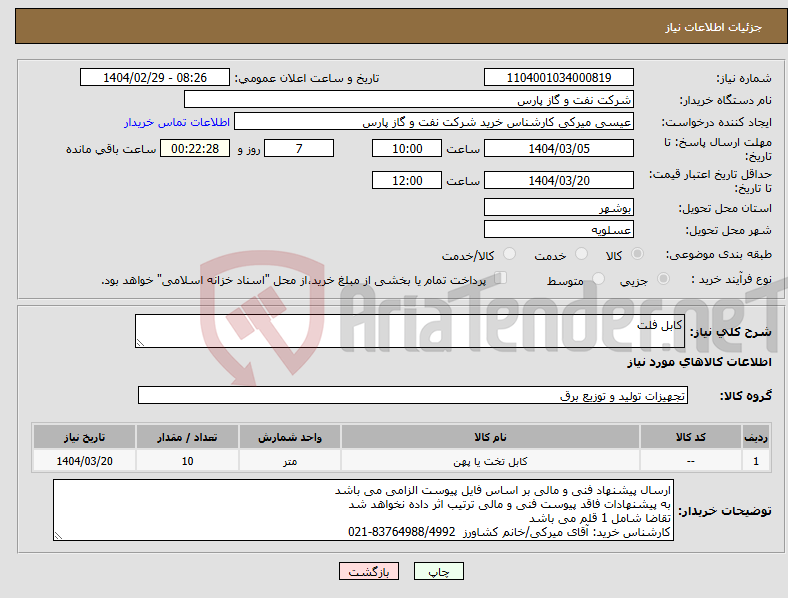Click the buyer name field شرکت نفت و گاز پارس
This screenshot has width=788, height=598.
[409, 99]
